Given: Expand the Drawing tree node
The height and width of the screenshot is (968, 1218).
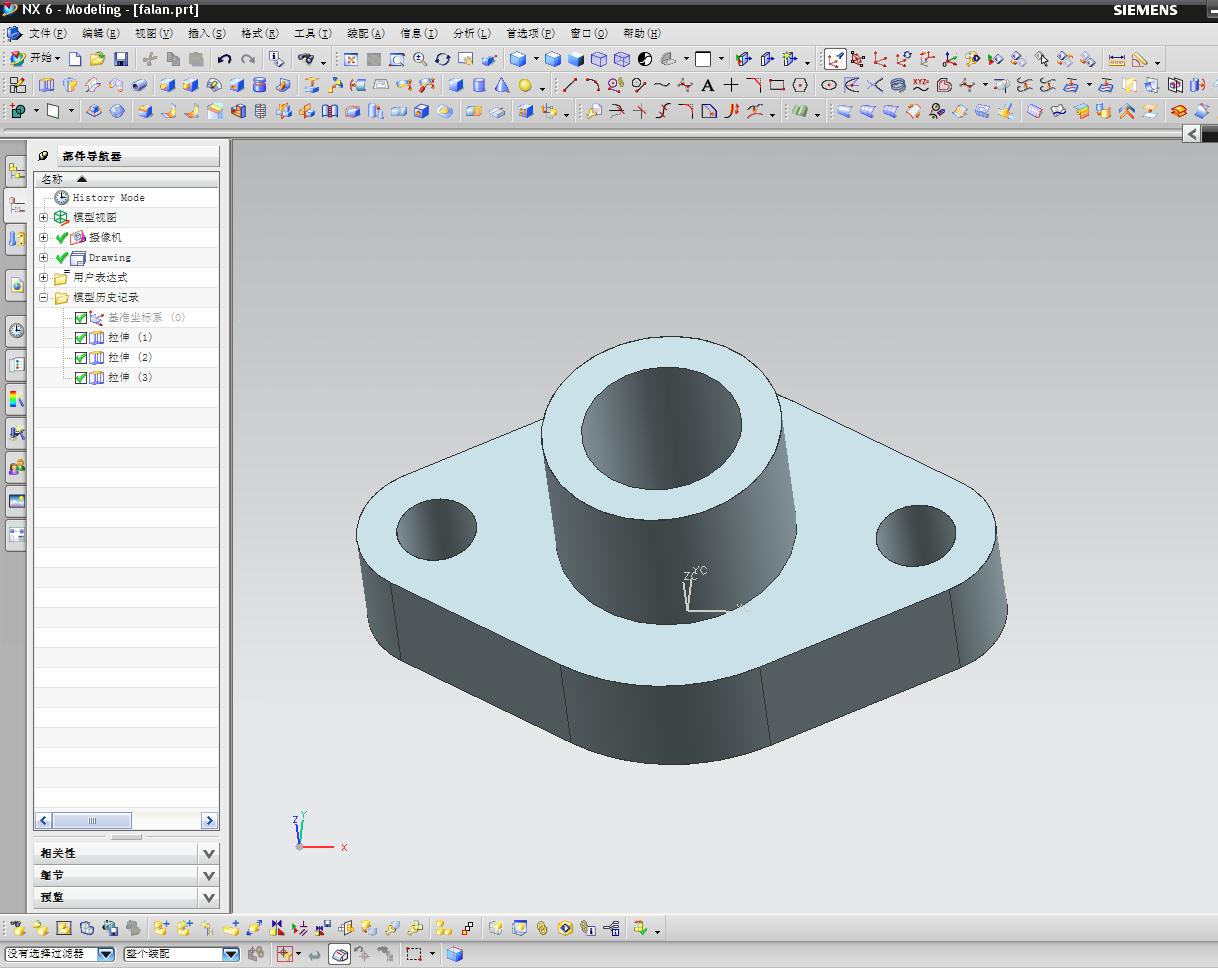Looking at the screenshot, I should pos(44,258).
